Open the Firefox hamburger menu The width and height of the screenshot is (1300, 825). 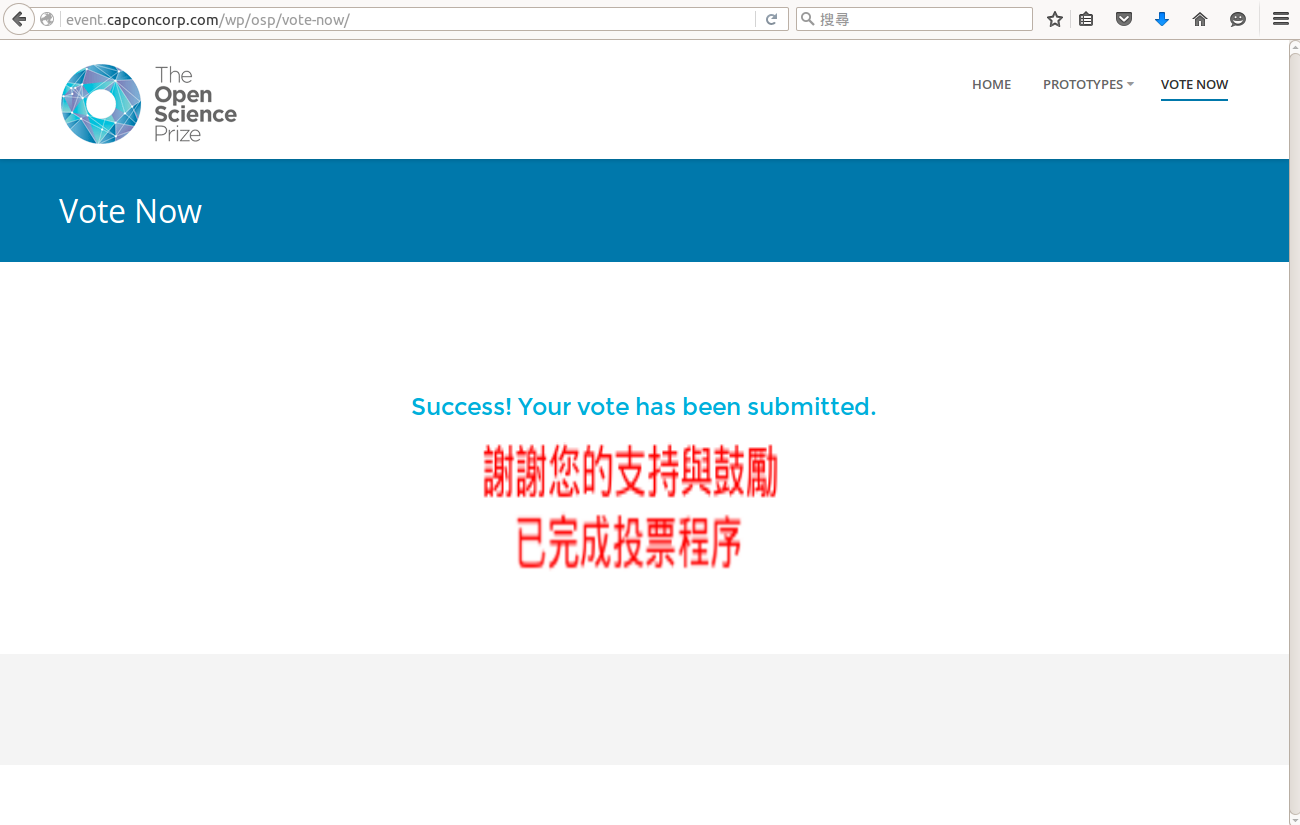click(x=1280, y=19)
